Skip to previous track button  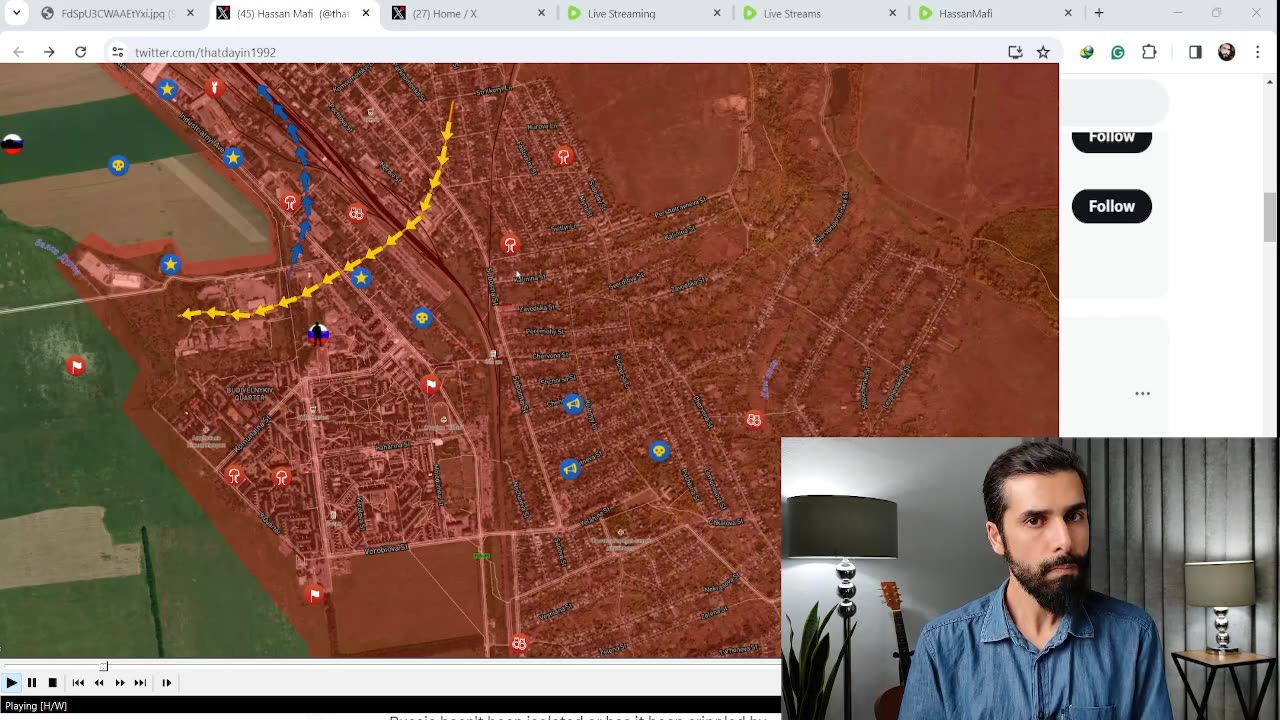point(78,683)
